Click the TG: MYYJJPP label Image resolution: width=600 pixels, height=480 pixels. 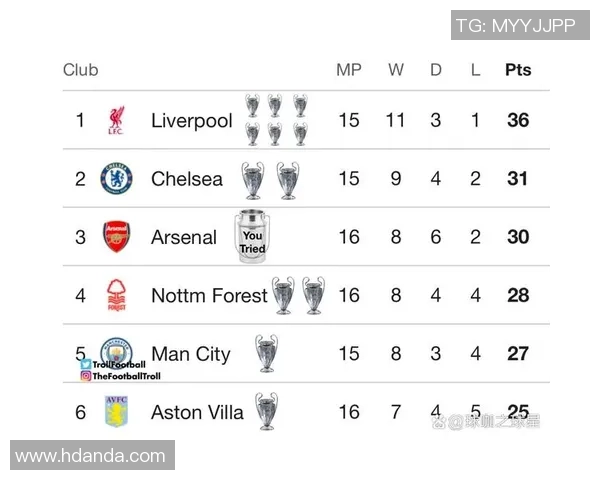pos(515,25)
